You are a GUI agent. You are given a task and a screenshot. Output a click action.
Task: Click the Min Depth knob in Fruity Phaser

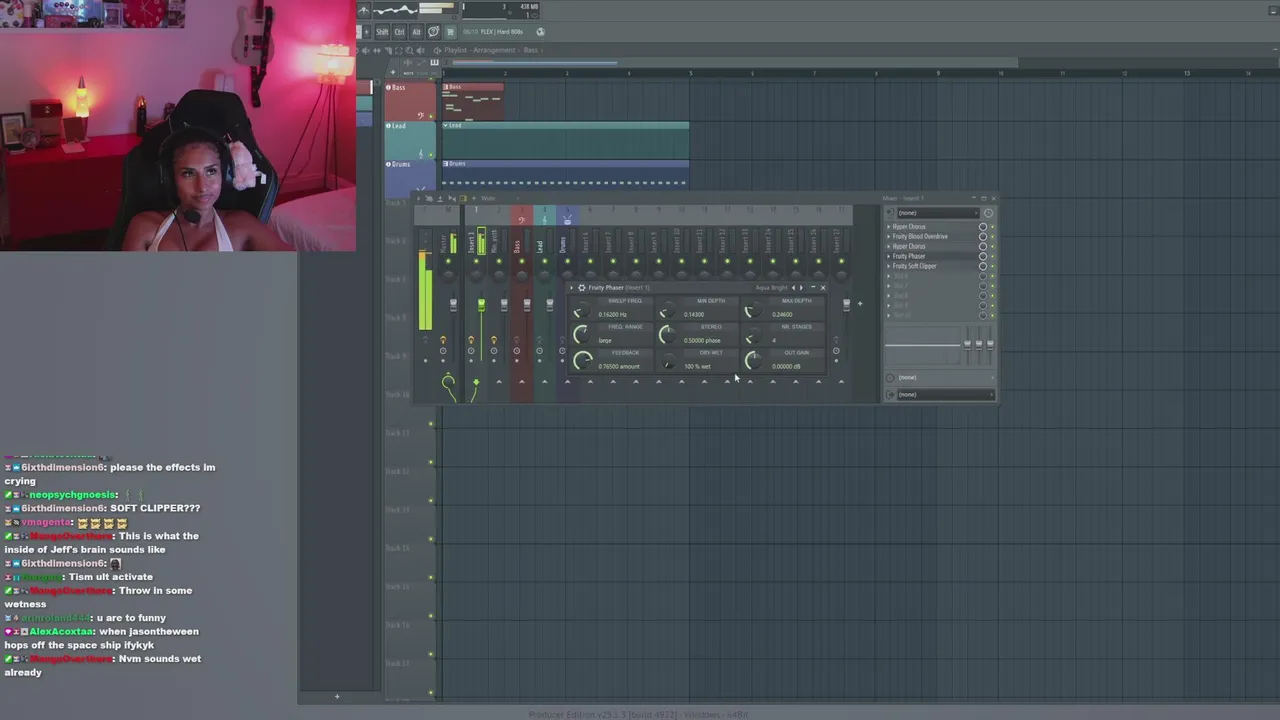(x=668, y=309)
